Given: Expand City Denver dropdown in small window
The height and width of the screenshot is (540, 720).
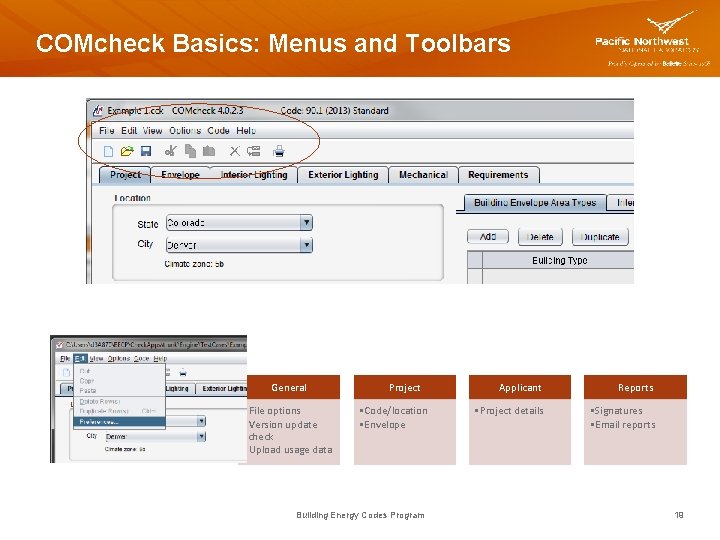Looking at the screenshot, I should click(x=201, y=436).
